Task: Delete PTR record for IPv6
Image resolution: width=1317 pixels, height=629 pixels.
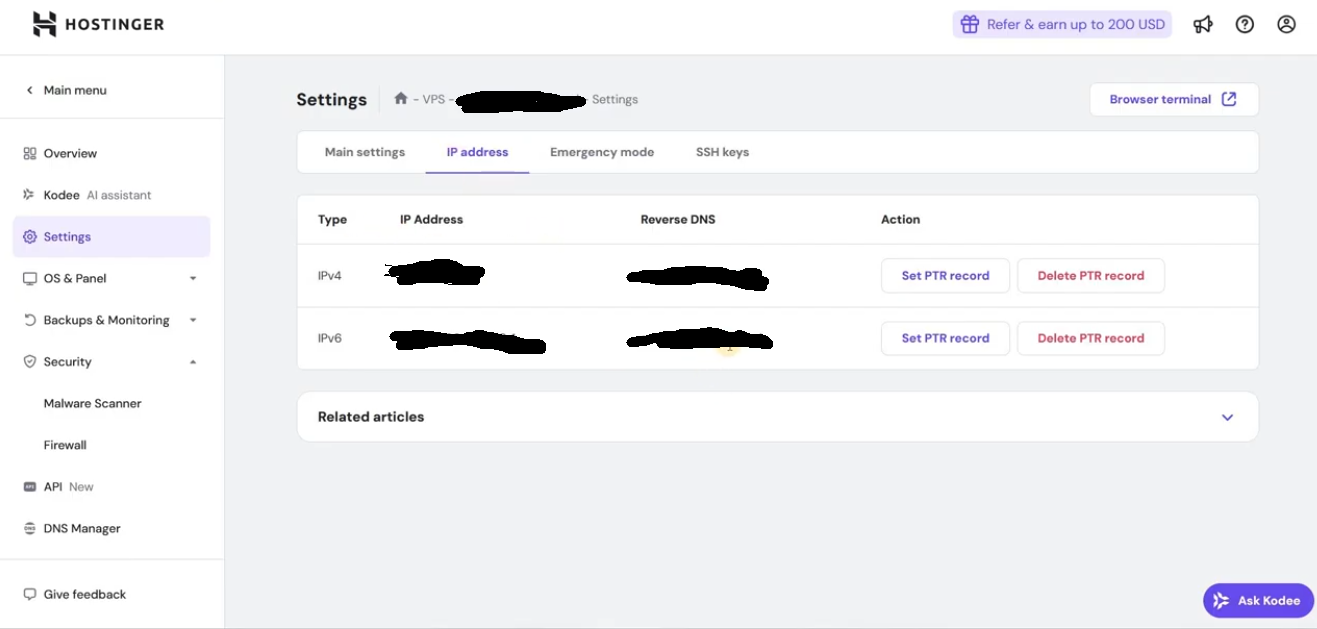Action: click(1090, 339)
